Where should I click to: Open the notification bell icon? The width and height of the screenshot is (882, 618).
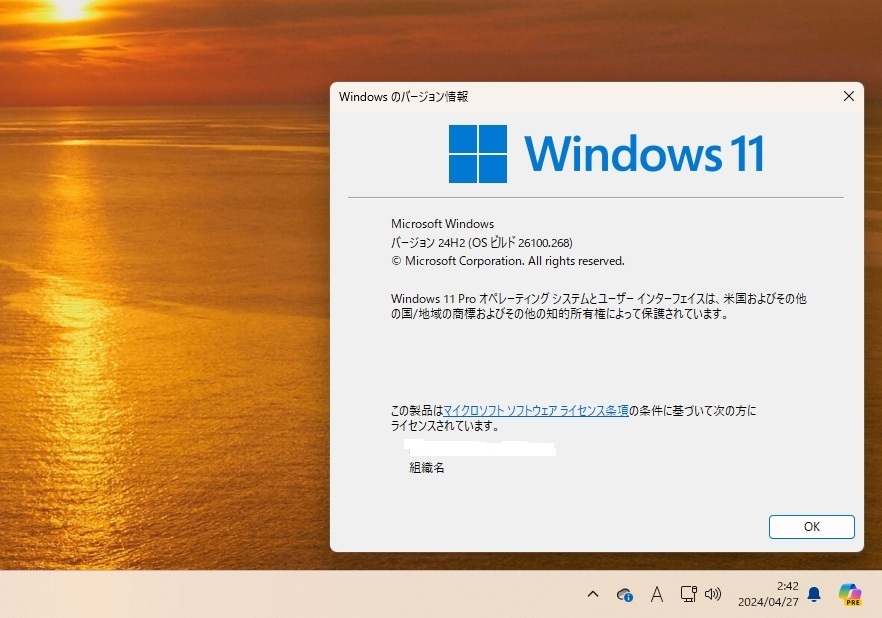pos(813,594)
